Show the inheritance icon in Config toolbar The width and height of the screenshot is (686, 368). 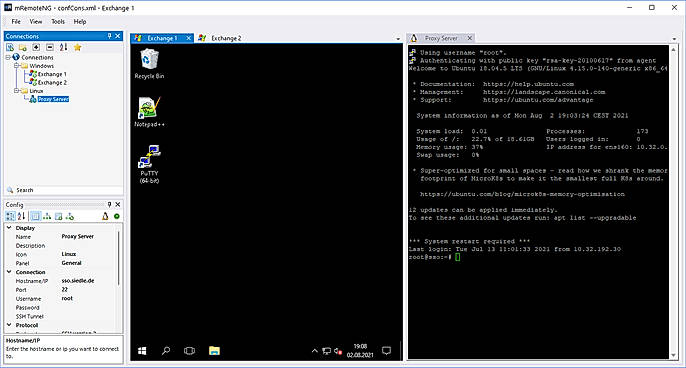[x=47, y=216]
